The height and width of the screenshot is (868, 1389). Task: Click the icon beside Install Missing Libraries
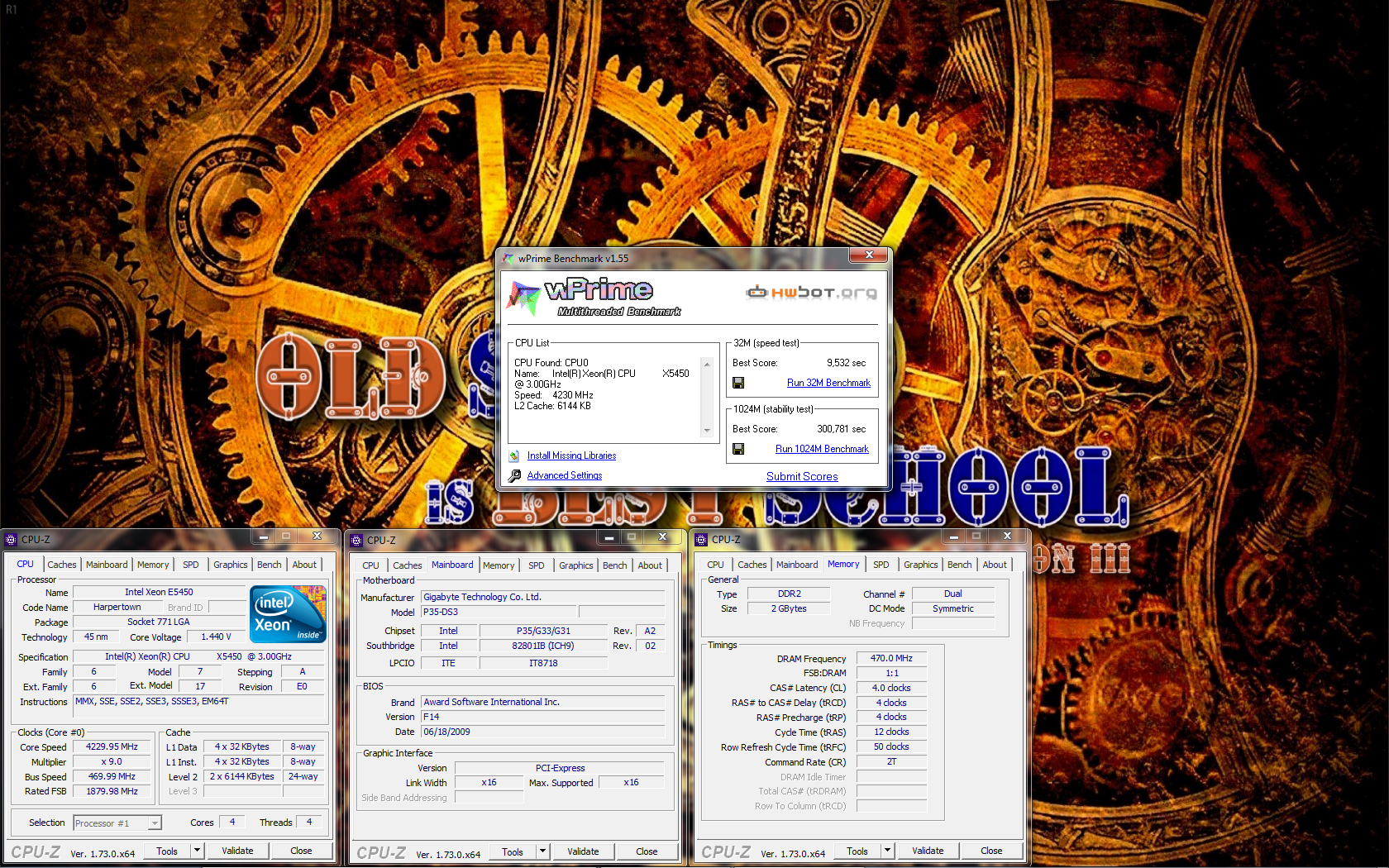pos(514,455)
